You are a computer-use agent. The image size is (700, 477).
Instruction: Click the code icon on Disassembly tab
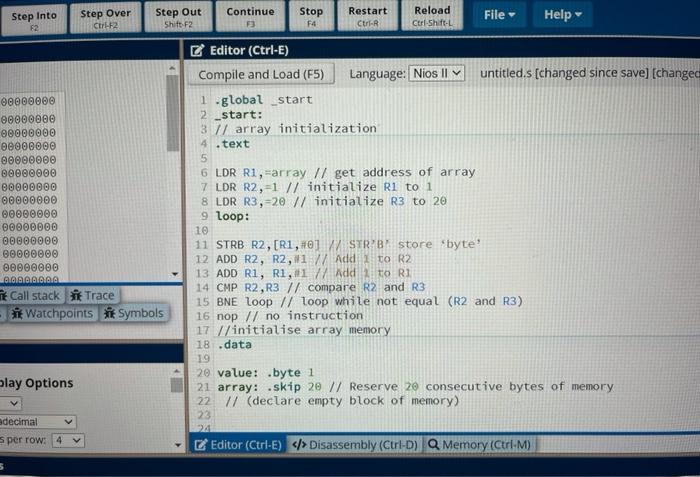(x=299, y=445)
